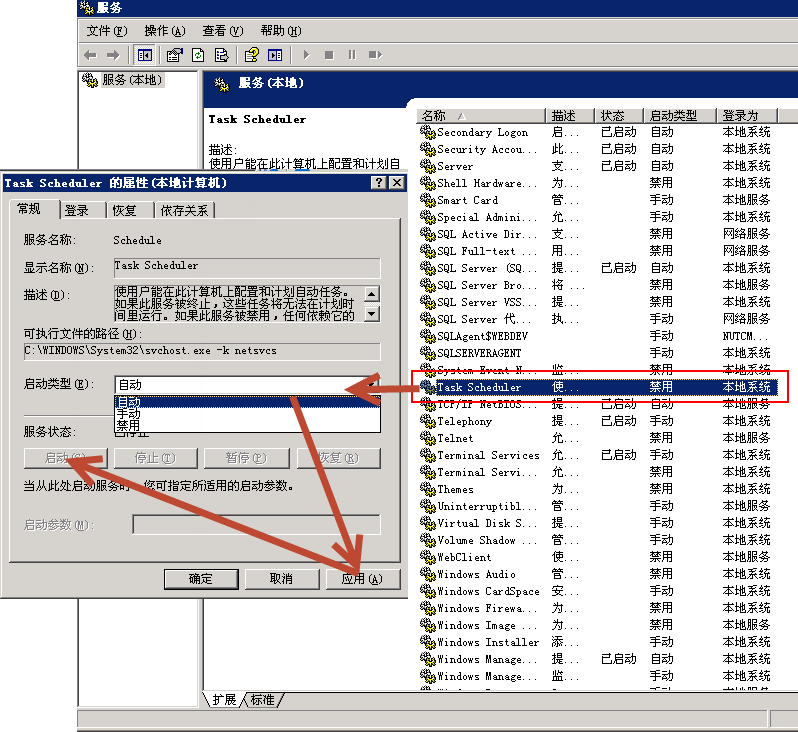The height and width of the screenshot is (732, 798).
Task: Click gear icon of Server service
Action: pos(428,166)
